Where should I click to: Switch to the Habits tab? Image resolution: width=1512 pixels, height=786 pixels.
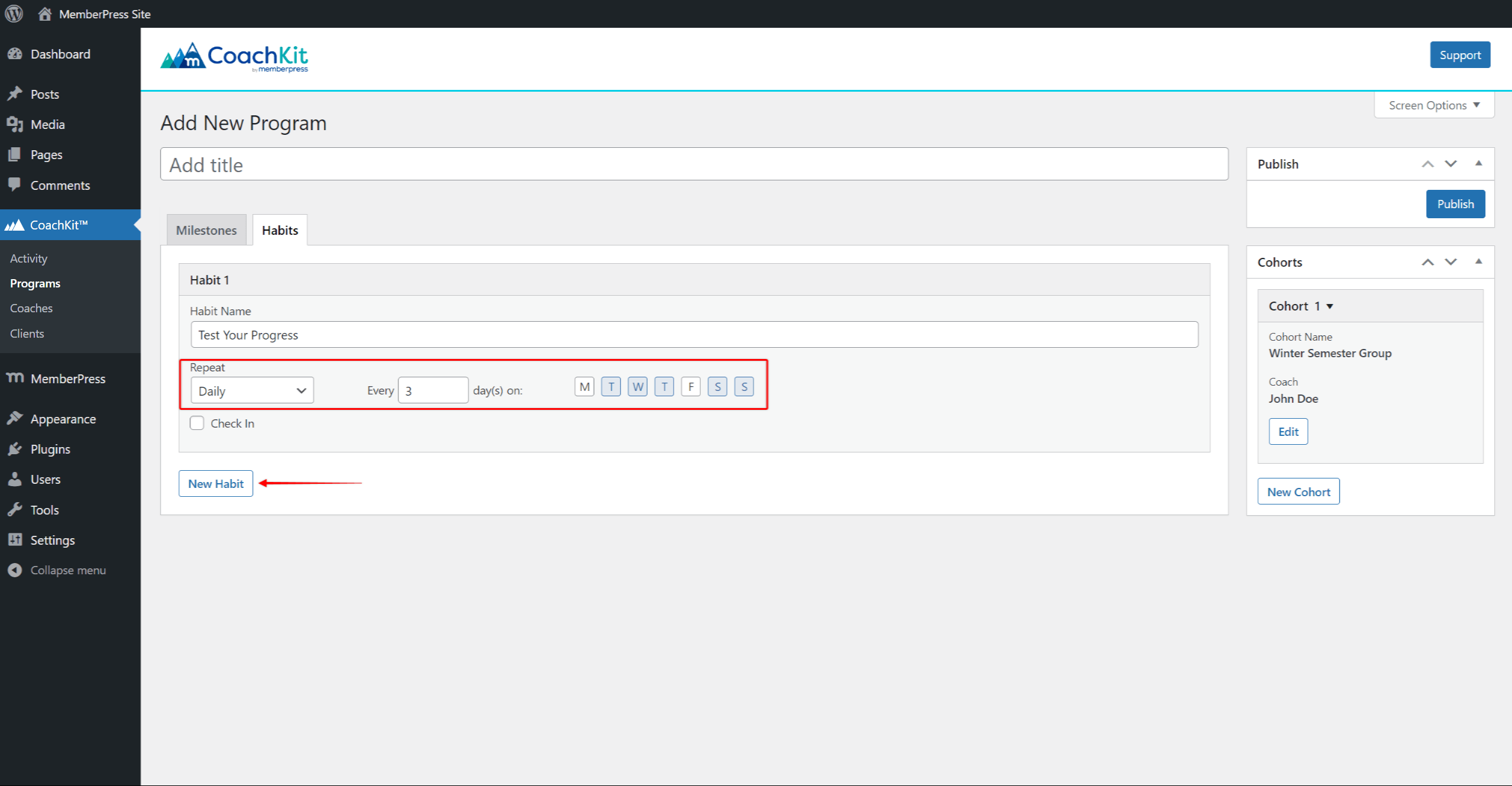pyautogui.click(x=280, y=230)
